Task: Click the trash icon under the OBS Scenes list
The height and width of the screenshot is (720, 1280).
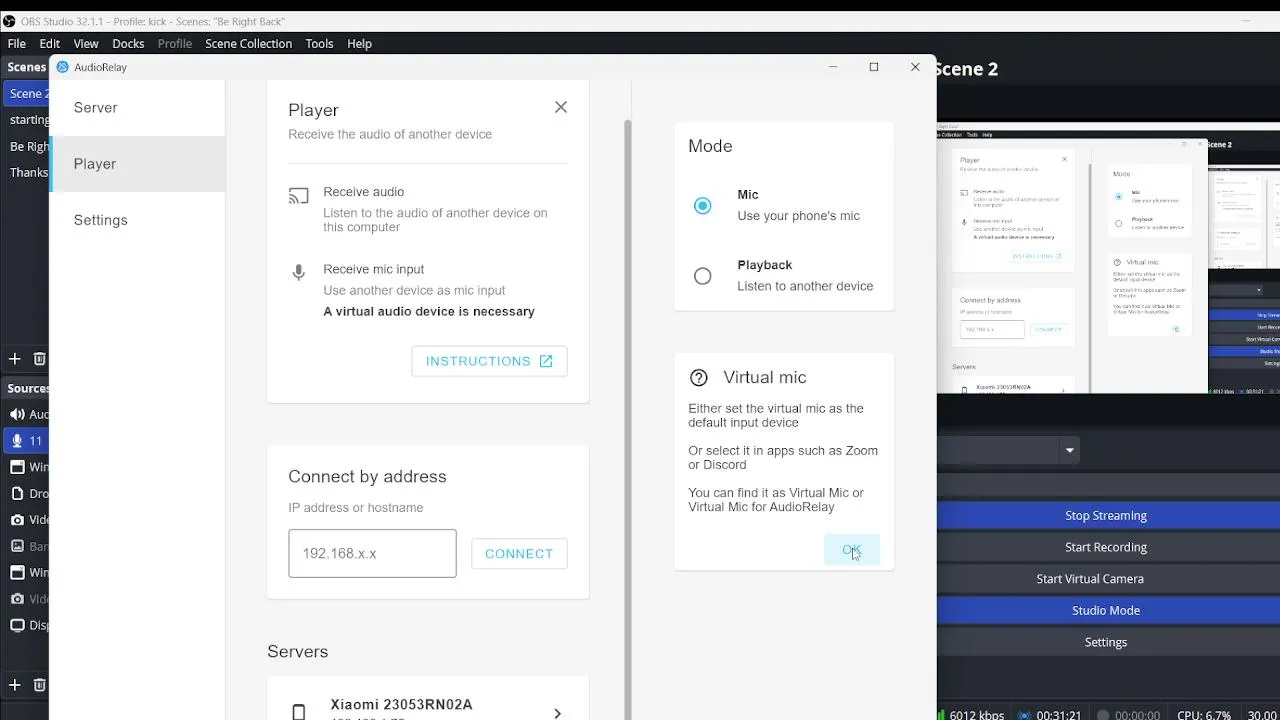Action: coord(40,358)
